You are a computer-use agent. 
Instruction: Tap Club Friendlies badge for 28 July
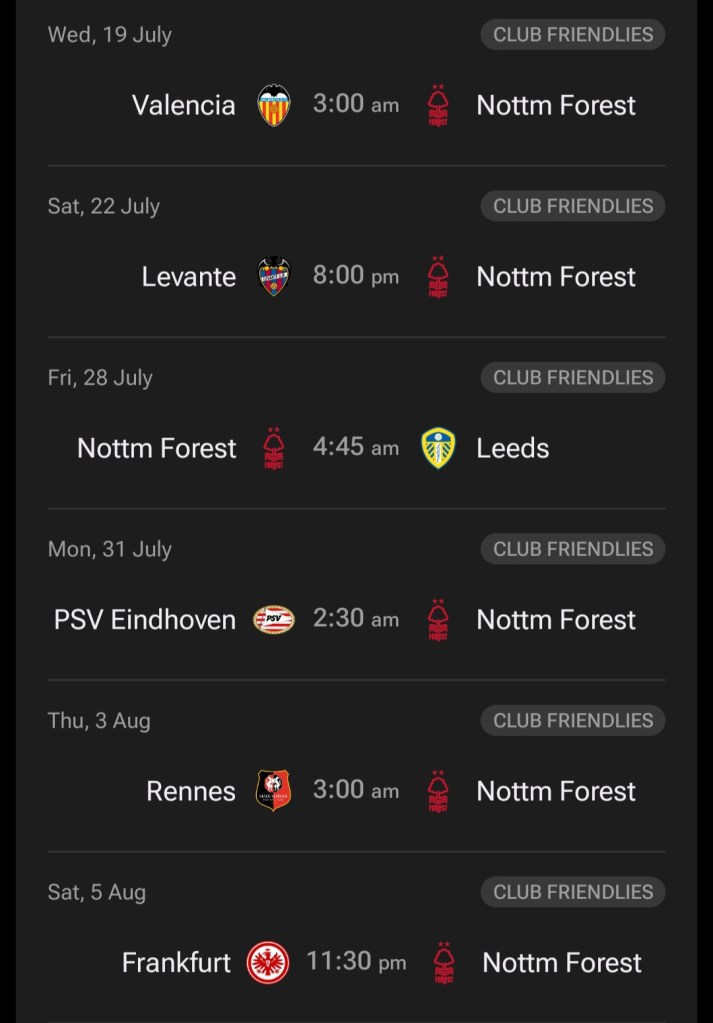[x=573, y=377]
